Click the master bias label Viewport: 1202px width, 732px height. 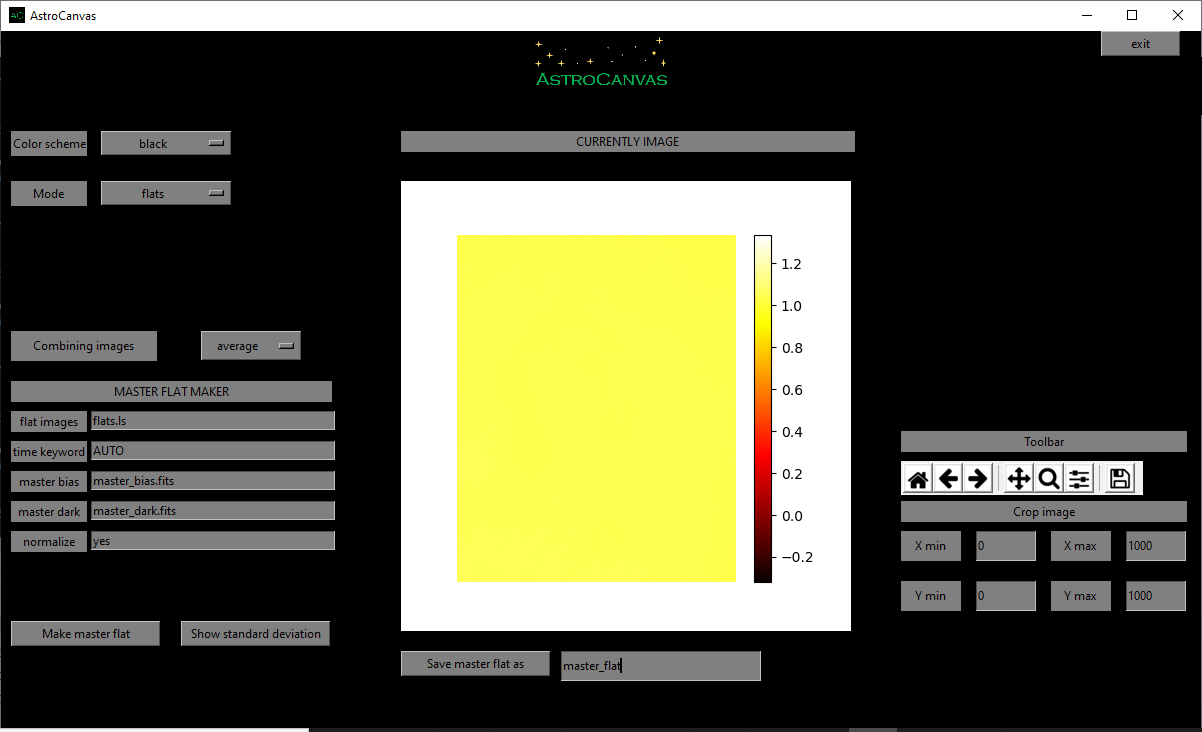click(x=49, y=481)
